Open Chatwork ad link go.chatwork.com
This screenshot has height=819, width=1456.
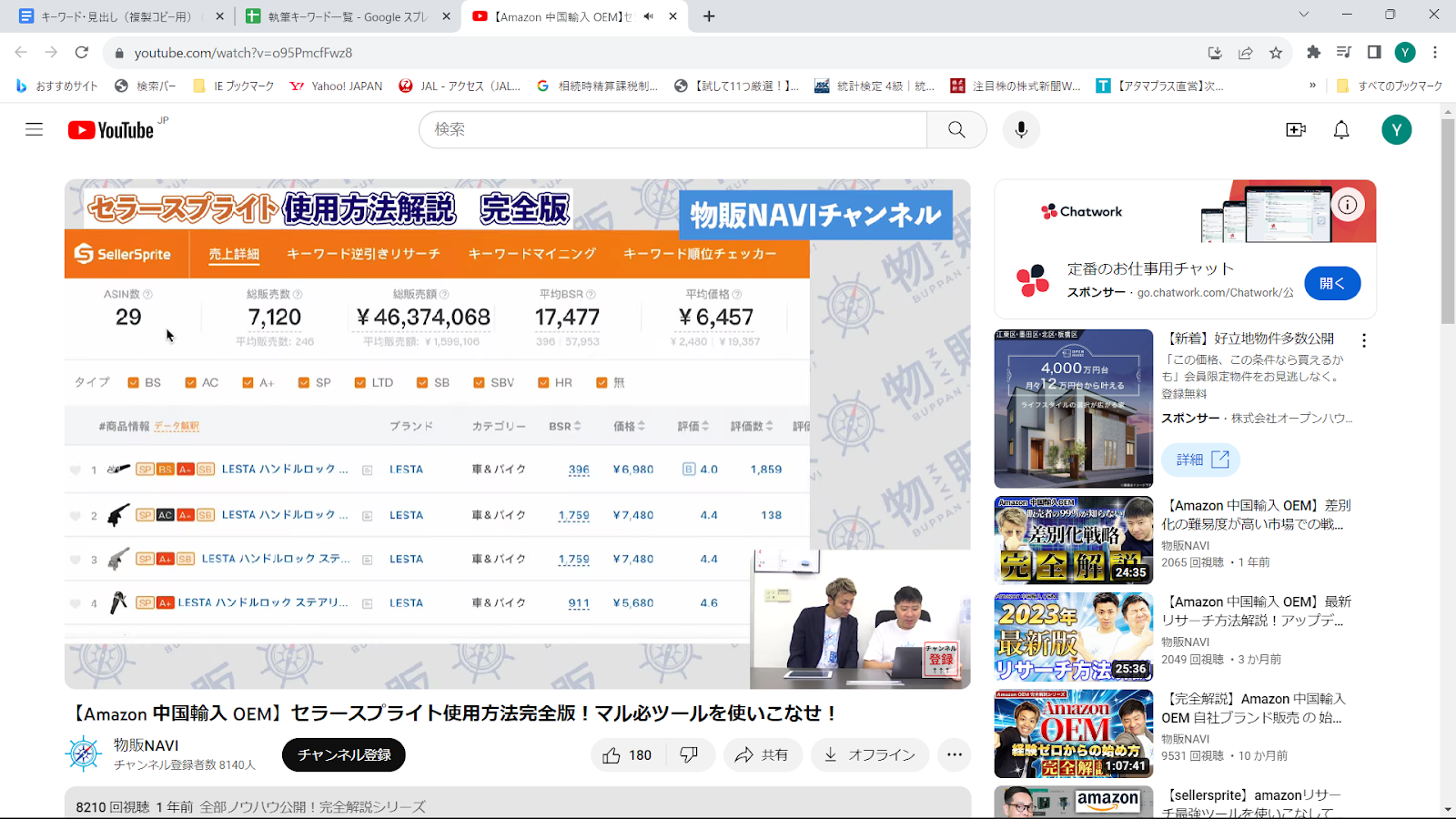(x=1216, y=292)
